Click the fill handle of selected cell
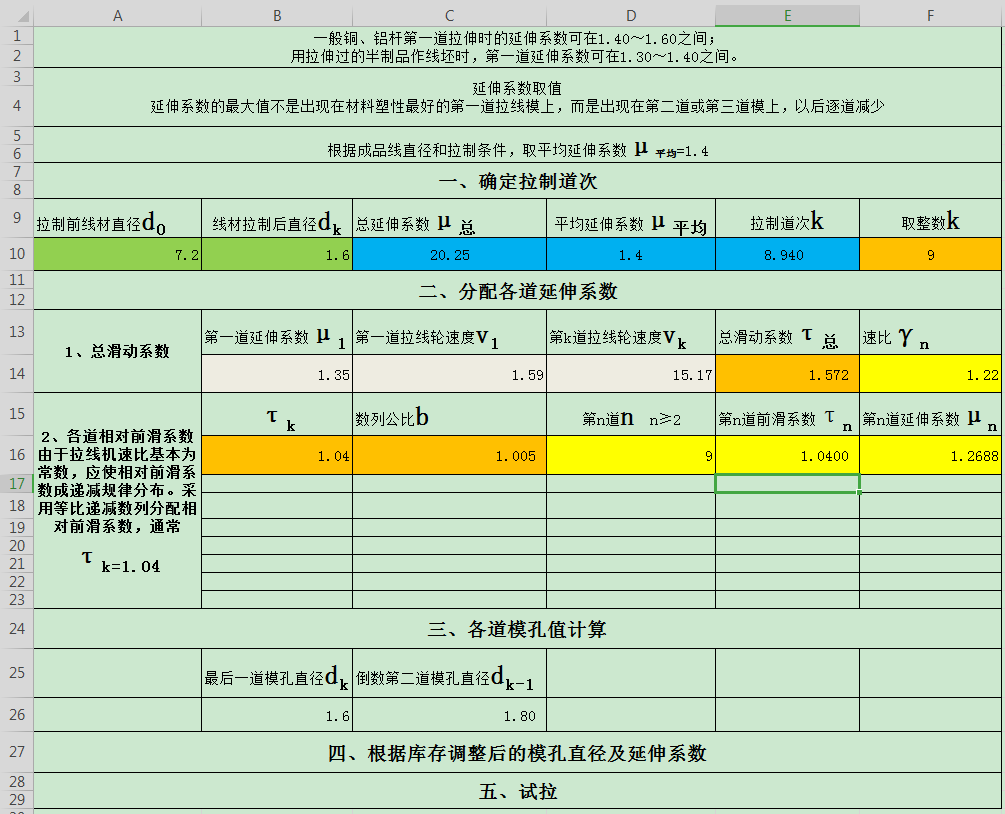This screenshot has height=814, width=1005. click(859, 492)
